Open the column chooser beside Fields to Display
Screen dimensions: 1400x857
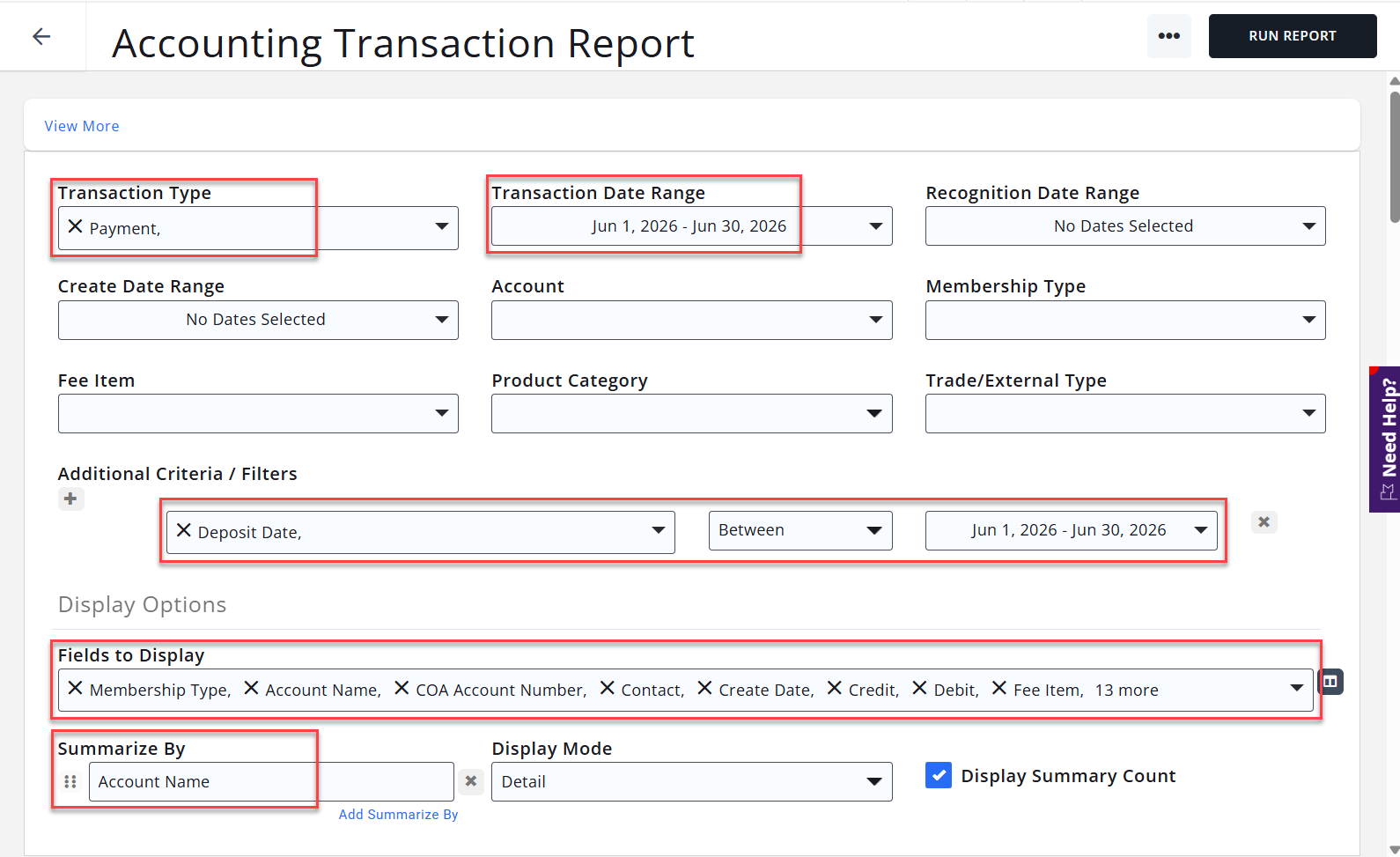pyautogui.click(x=1330, y=682)
